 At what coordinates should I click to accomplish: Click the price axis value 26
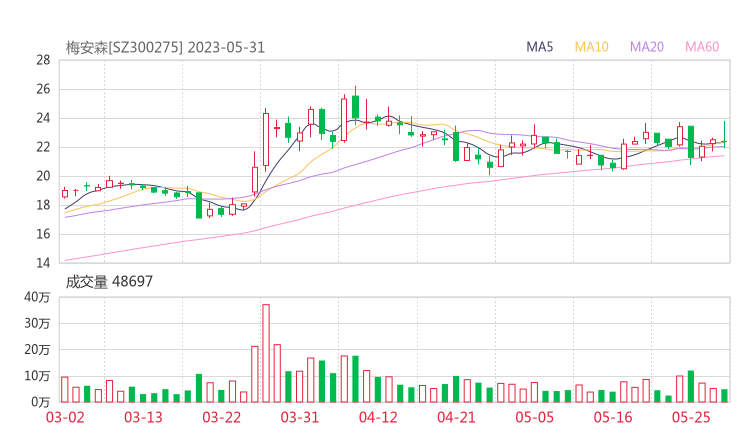[x=43, y=89]
